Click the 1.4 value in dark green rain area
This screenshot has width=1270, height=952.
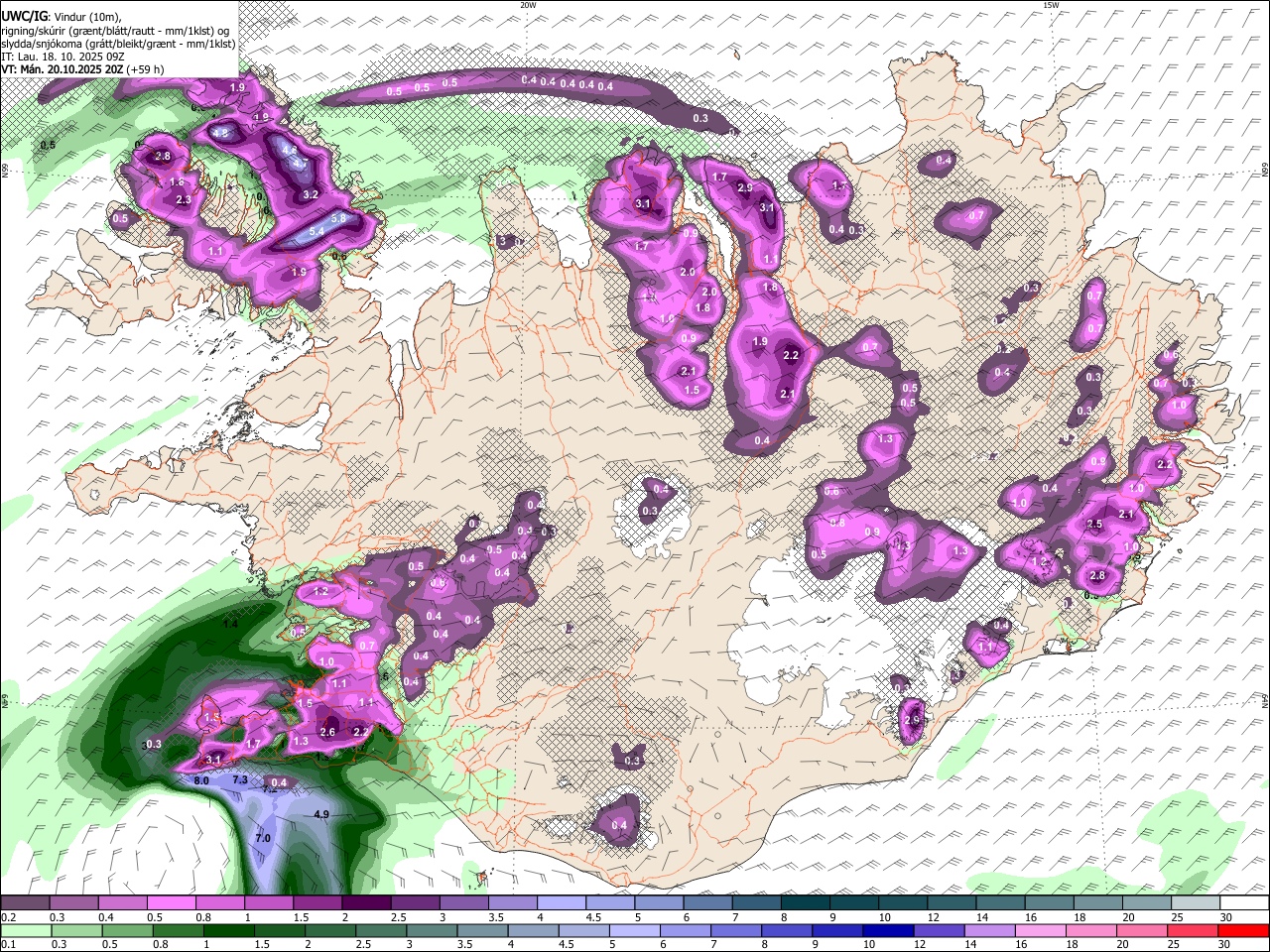[x=230, y=624]
